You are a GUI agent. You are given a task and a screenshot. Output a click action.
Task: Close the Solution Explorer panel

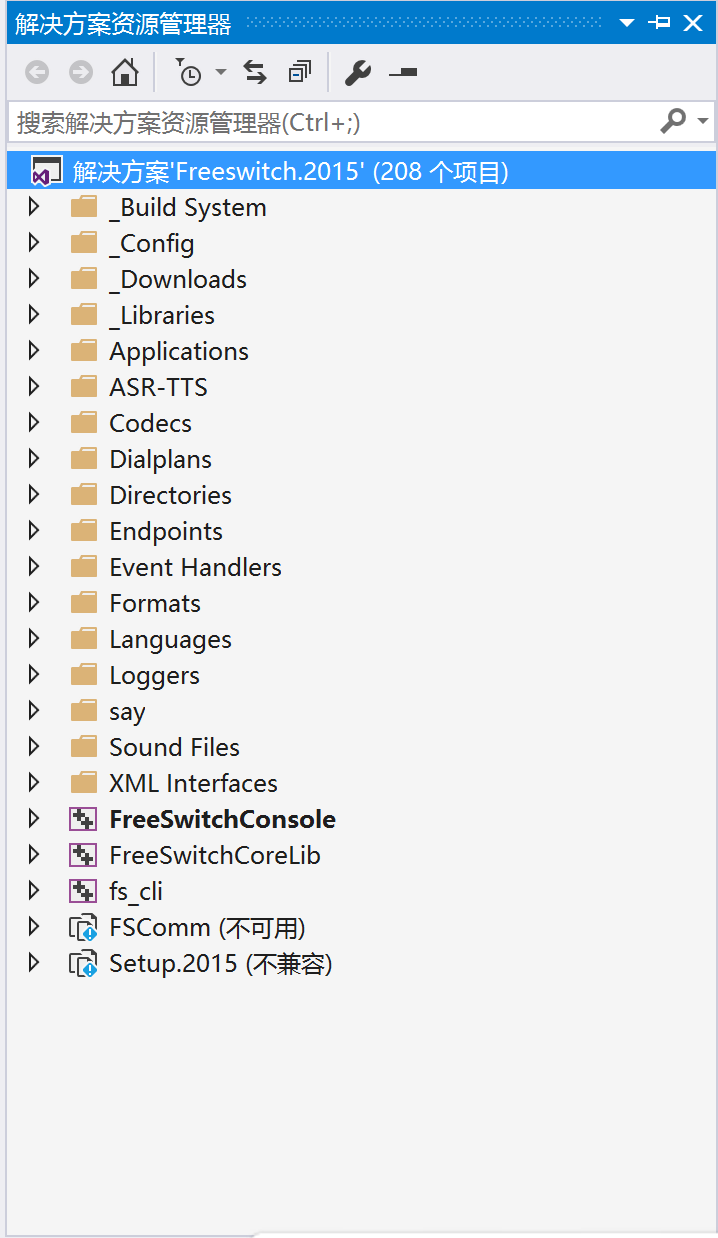coord(693,22)
